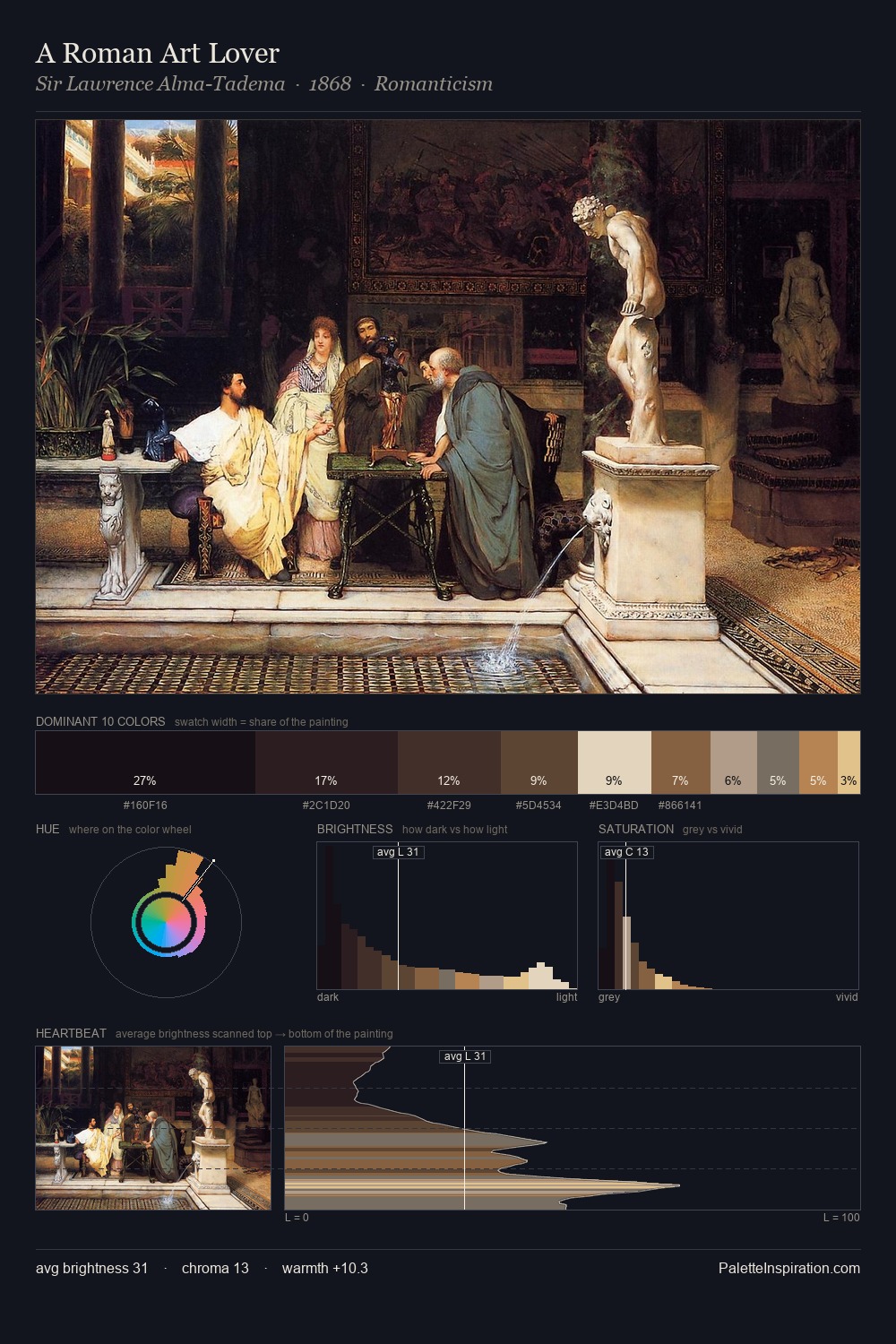
Task: Click the 'HUE' section label
Action: coord(47,829)
